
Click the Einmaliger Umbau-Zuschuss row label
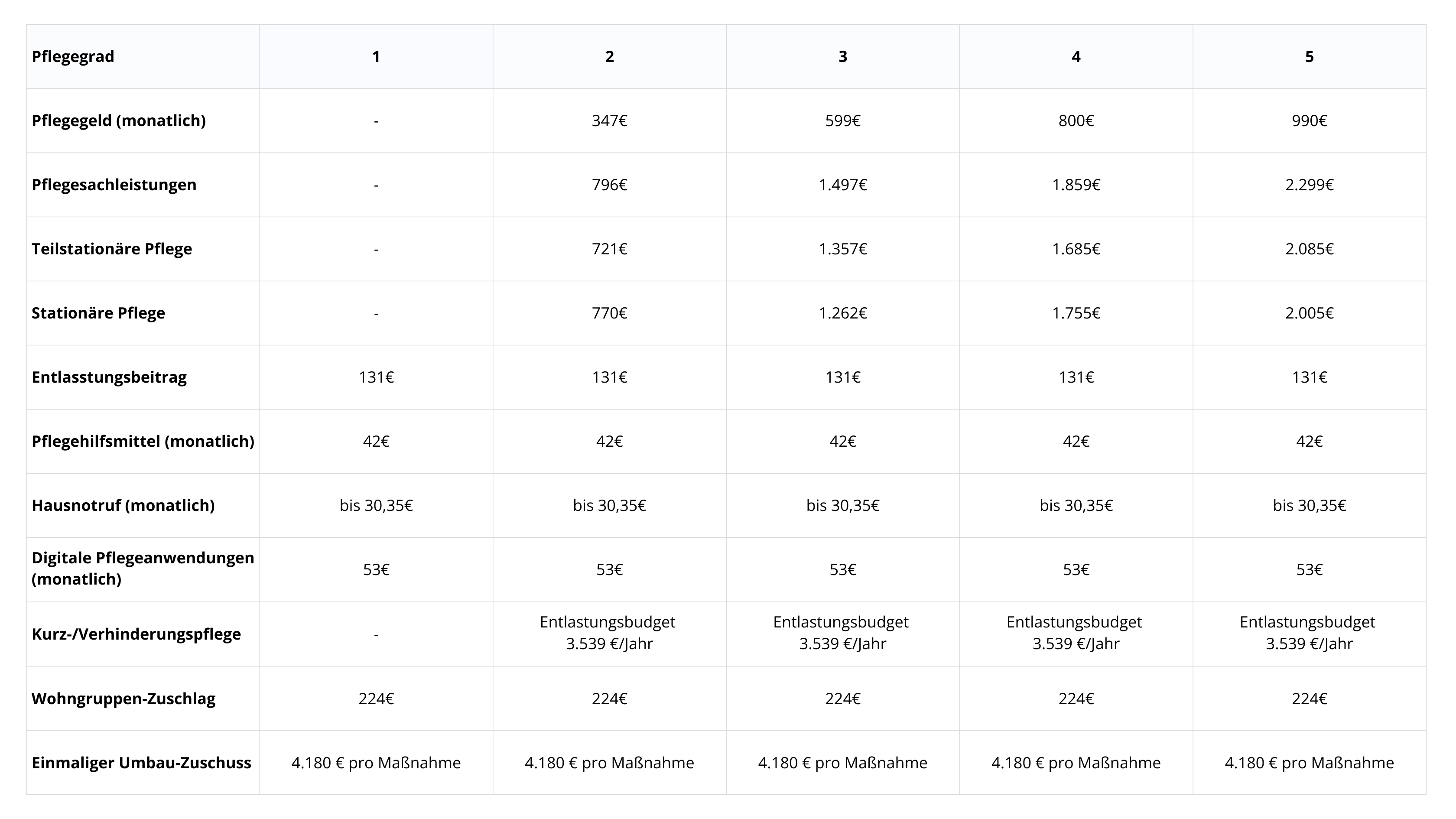tap(141, 763)
